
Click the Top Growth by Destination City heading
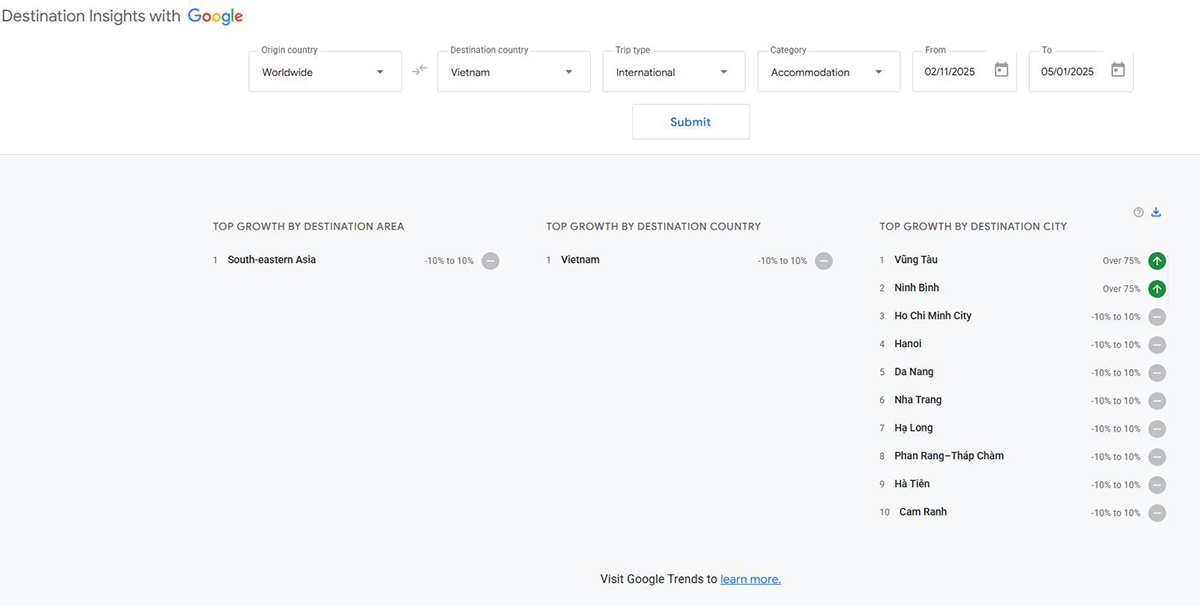(x=973, y=227)
